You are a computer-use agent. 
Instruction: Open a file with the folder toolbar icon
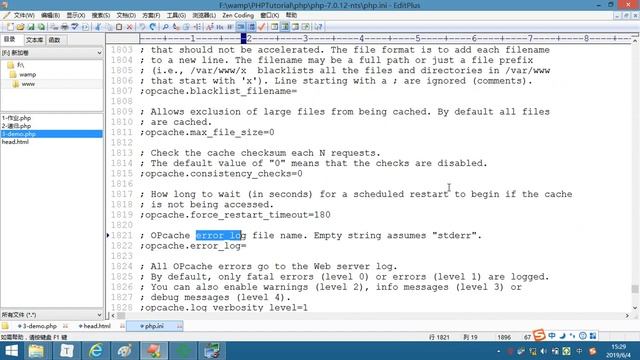pyautogui.click(x=20, y=27)
